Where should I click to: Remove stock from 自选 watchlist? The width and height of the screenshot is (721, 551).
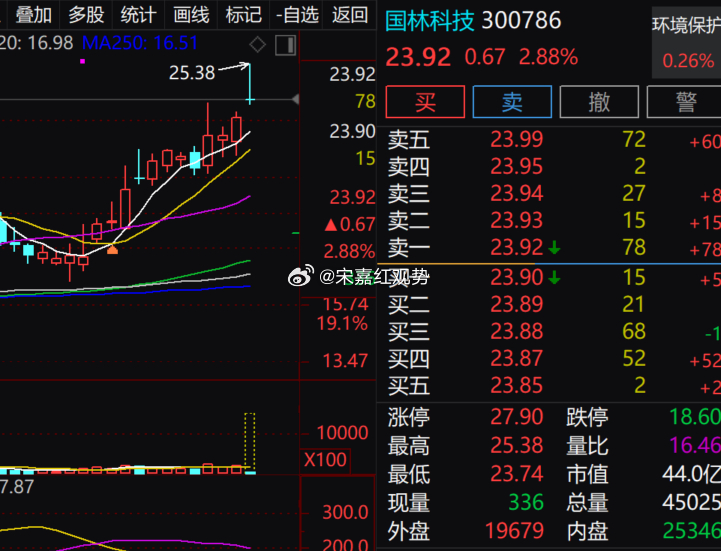coord(297,15)
